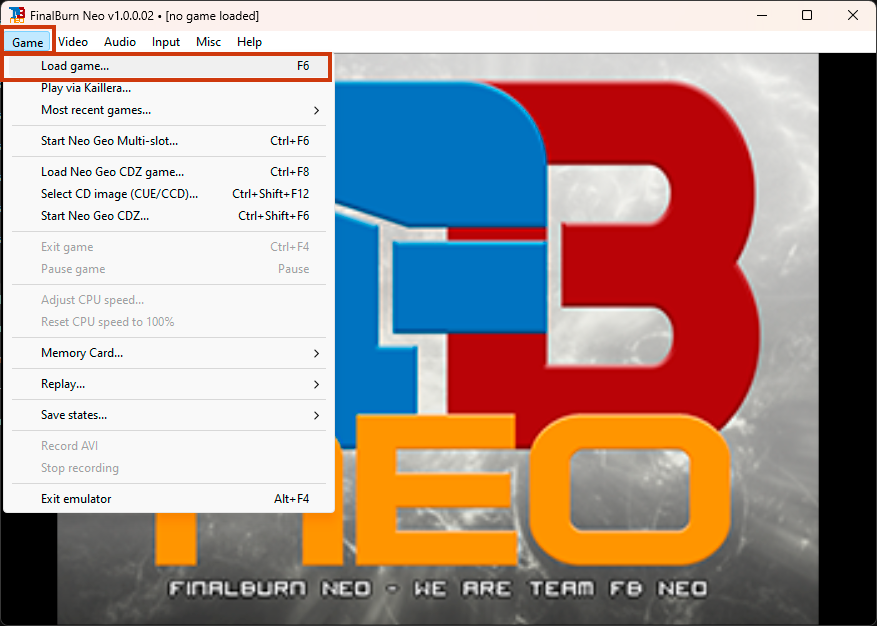Click the FinalBurn Neo title bar icon
The height and width of the screenshot is (626, 877).
pyautogui.click(x=17, y=15)
